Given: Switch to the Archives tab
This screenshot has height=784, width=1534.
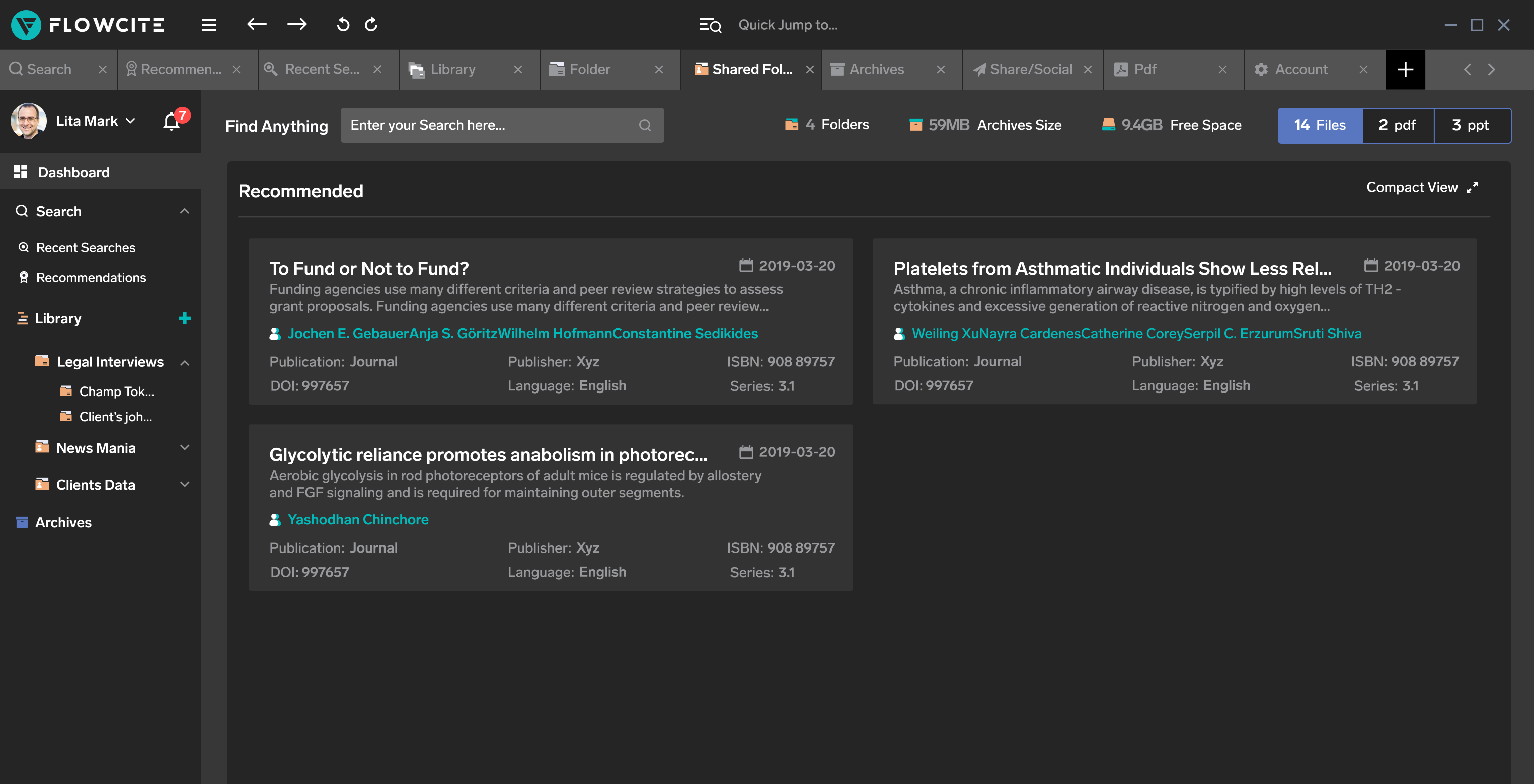Looking at the screenshot, I should tap(876, 69).
